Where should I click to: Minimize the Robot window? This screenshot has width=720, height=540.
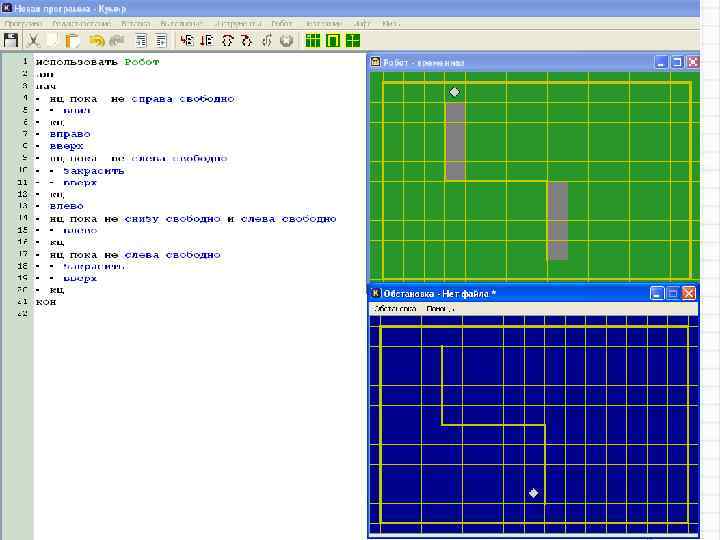coord(661,62)
